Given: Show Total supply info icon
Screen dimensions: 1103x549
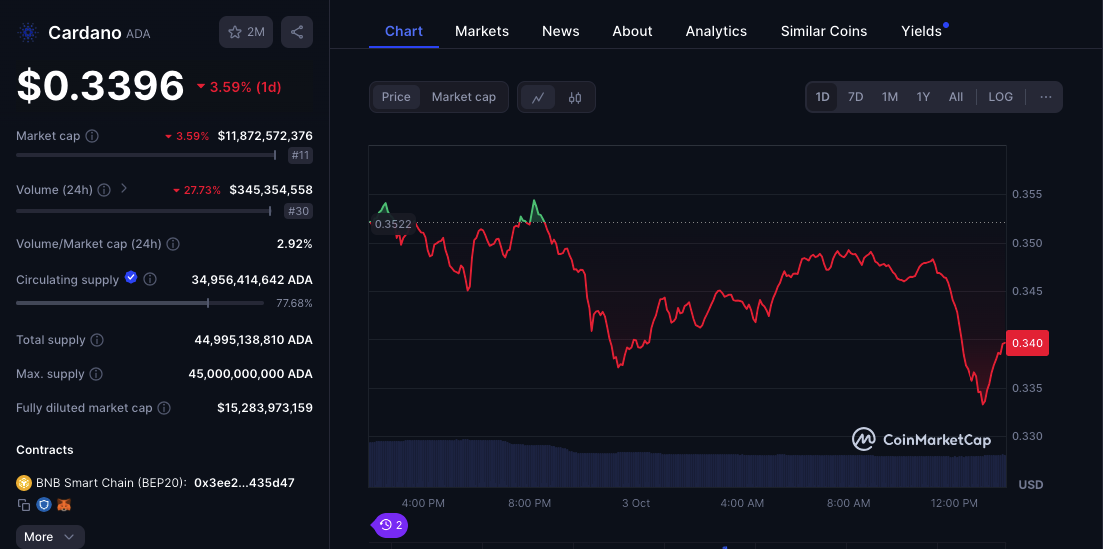Looking at the screenshot, I should point(97,340).
